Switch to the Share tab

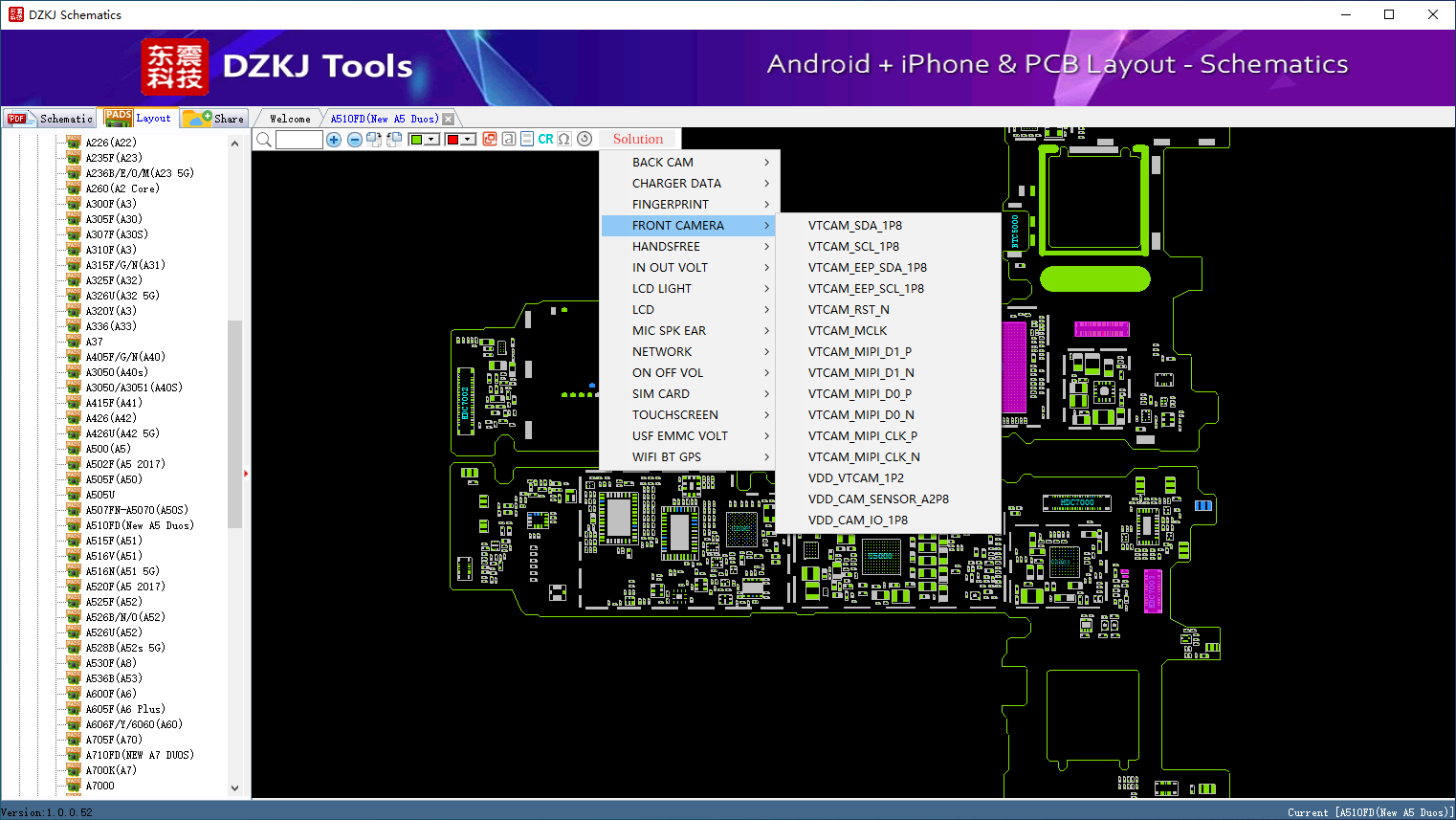pyautogui.click(x=214, y=118)
